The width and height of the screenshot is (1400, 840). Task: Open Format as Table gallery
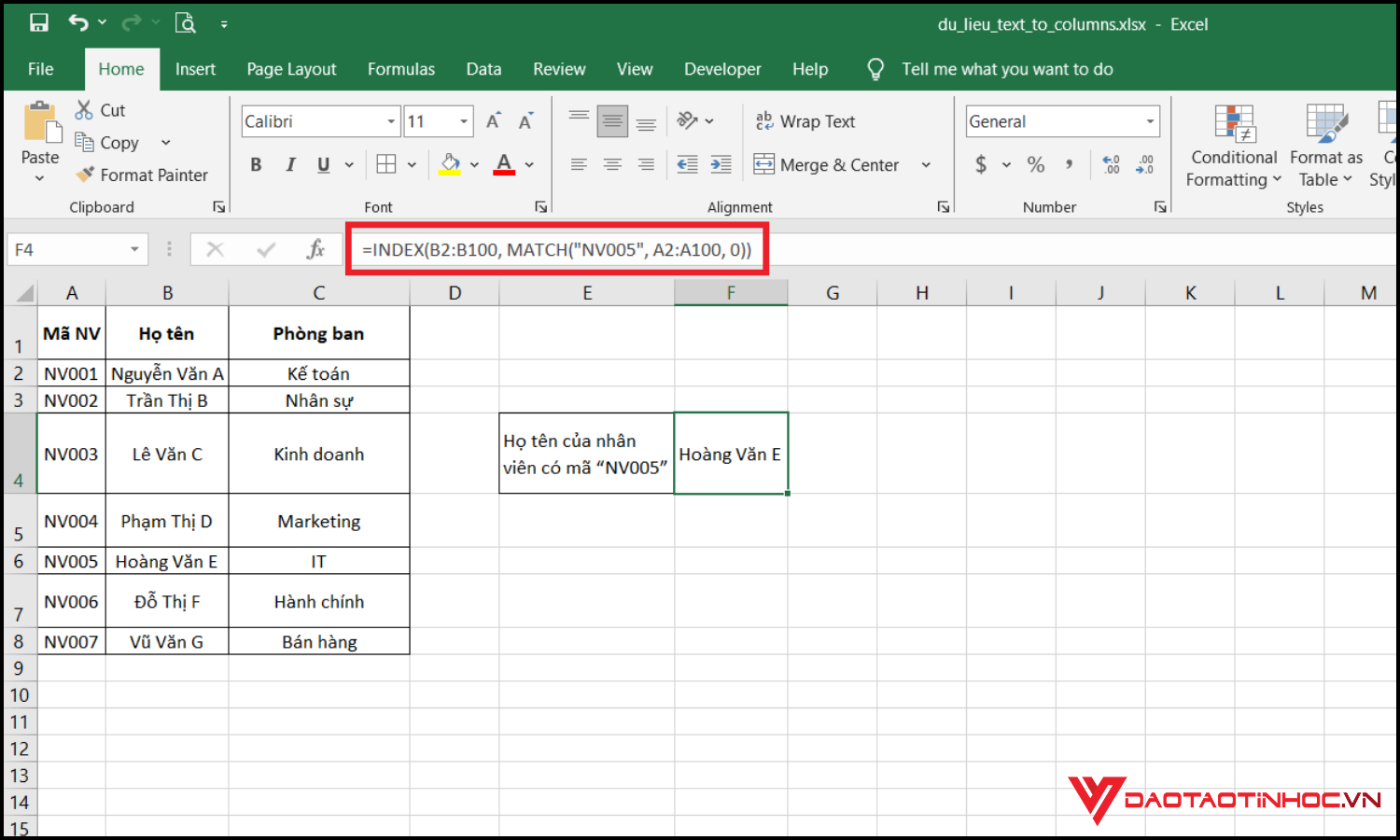[1325, 146]
